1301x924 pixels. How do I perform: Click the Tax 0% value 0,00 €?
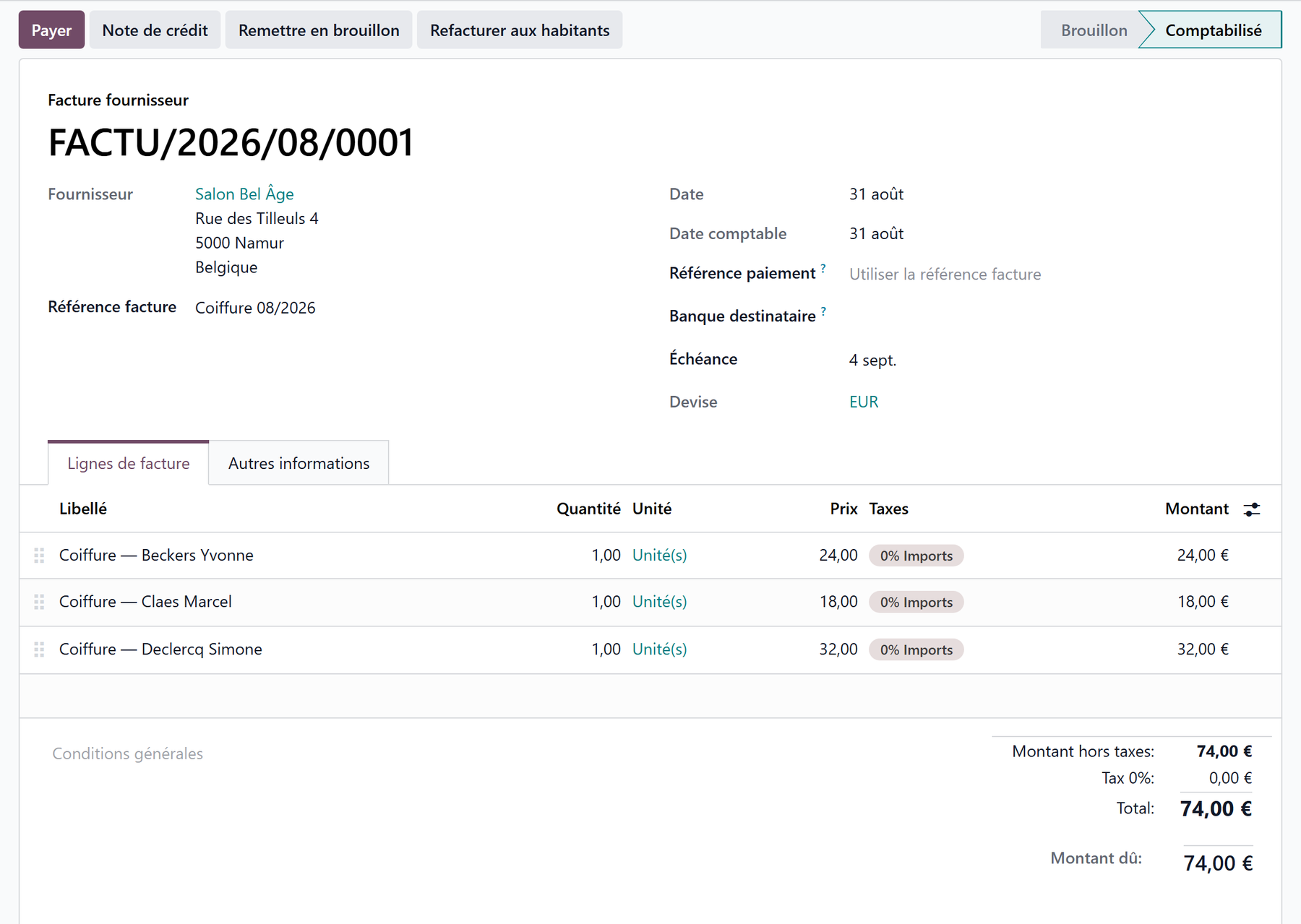(1230, 778)
